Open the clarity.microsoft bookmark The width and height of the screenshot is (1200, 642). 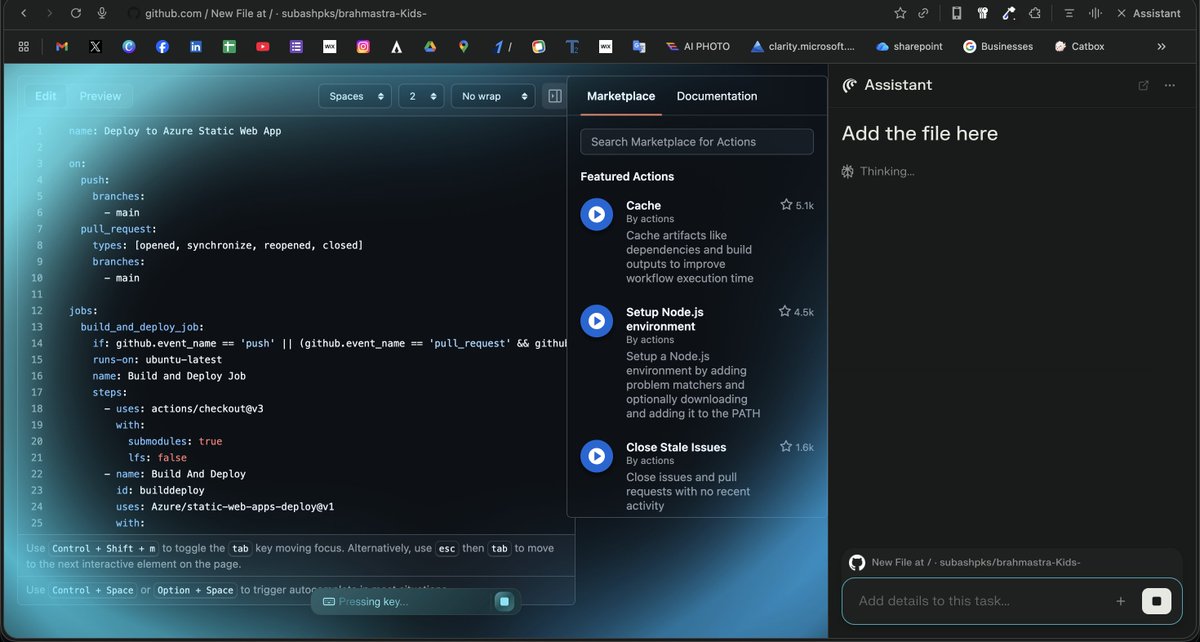click(803, 46)
